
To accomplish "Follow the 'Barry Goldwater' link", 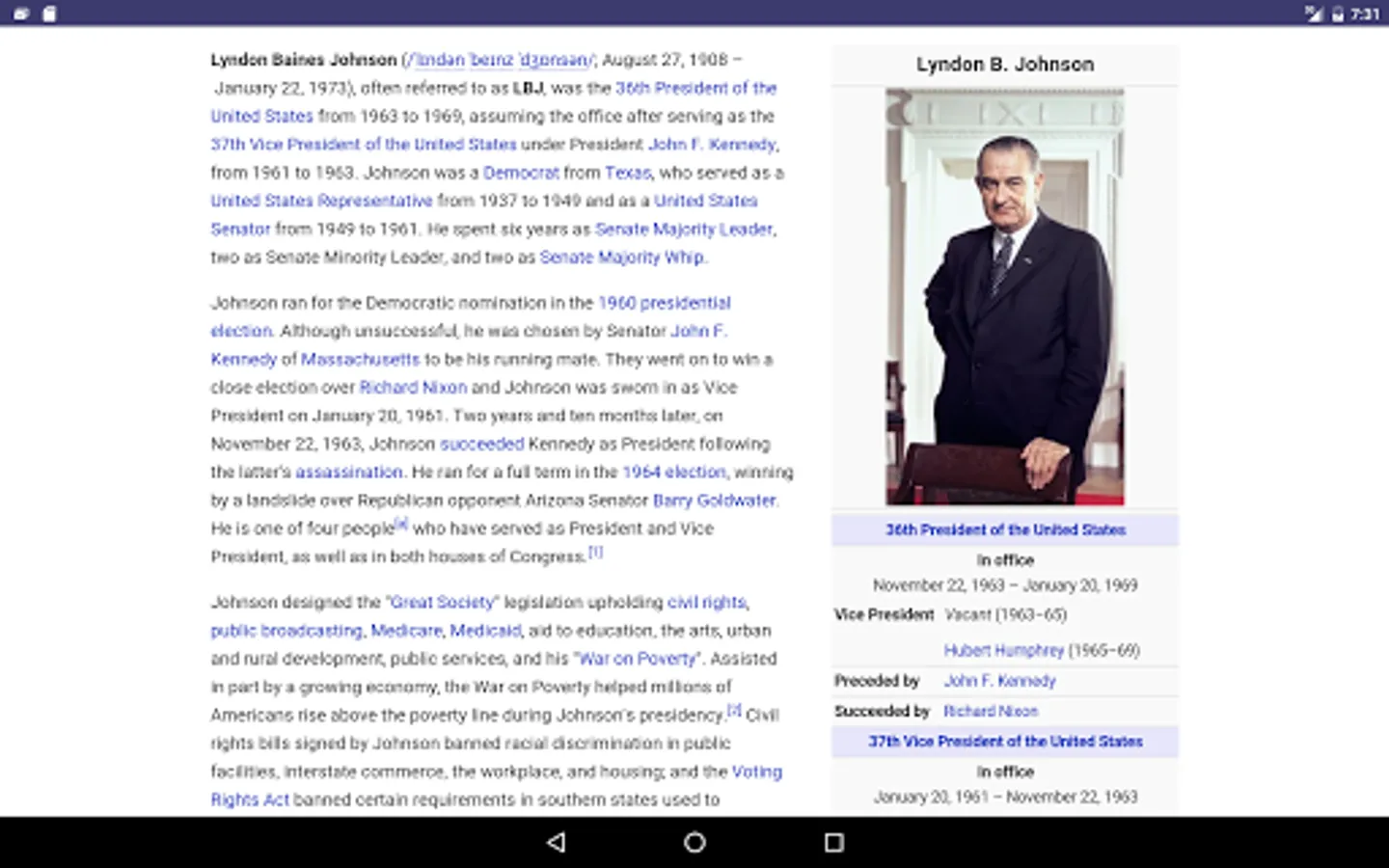I will [x=715, y=501].
